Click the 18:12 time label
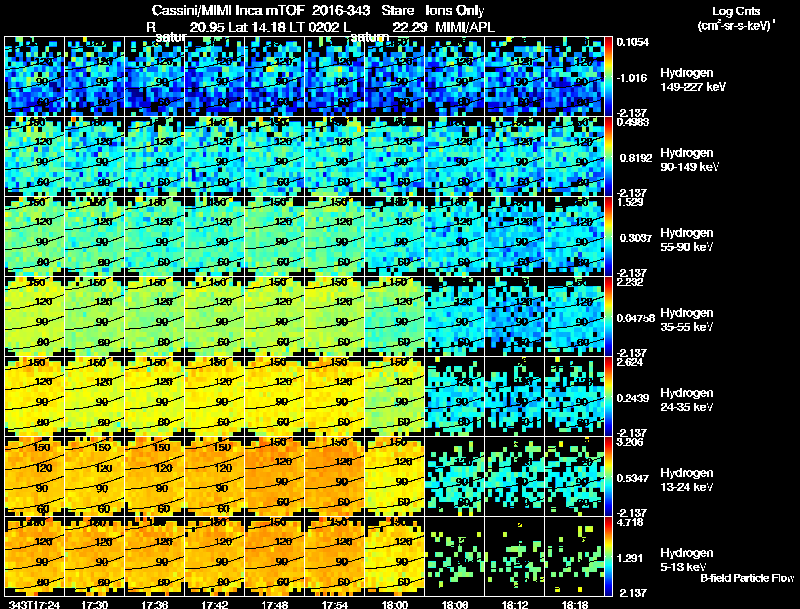The image size is (800, 609). tap(515, 604)
